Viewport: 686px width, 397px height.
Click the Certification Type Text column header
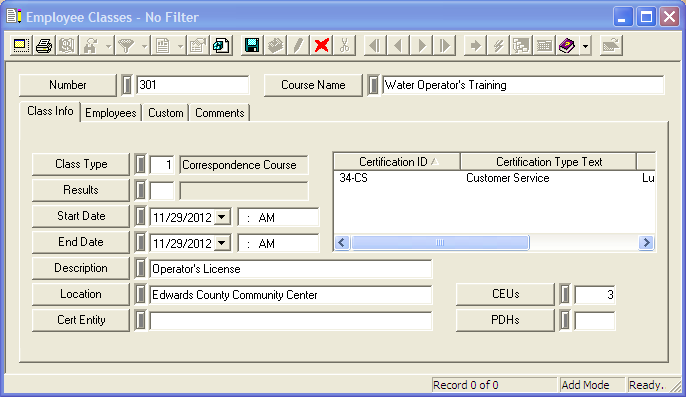coord(549,162)
